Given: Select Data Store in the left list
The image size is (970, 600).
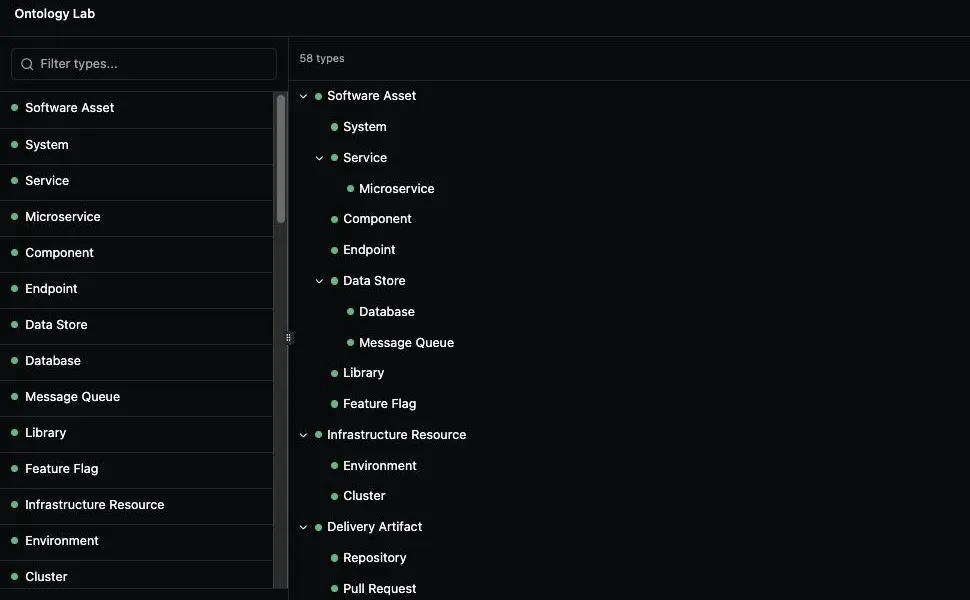Looking at the screenshot, I should 136,325.
